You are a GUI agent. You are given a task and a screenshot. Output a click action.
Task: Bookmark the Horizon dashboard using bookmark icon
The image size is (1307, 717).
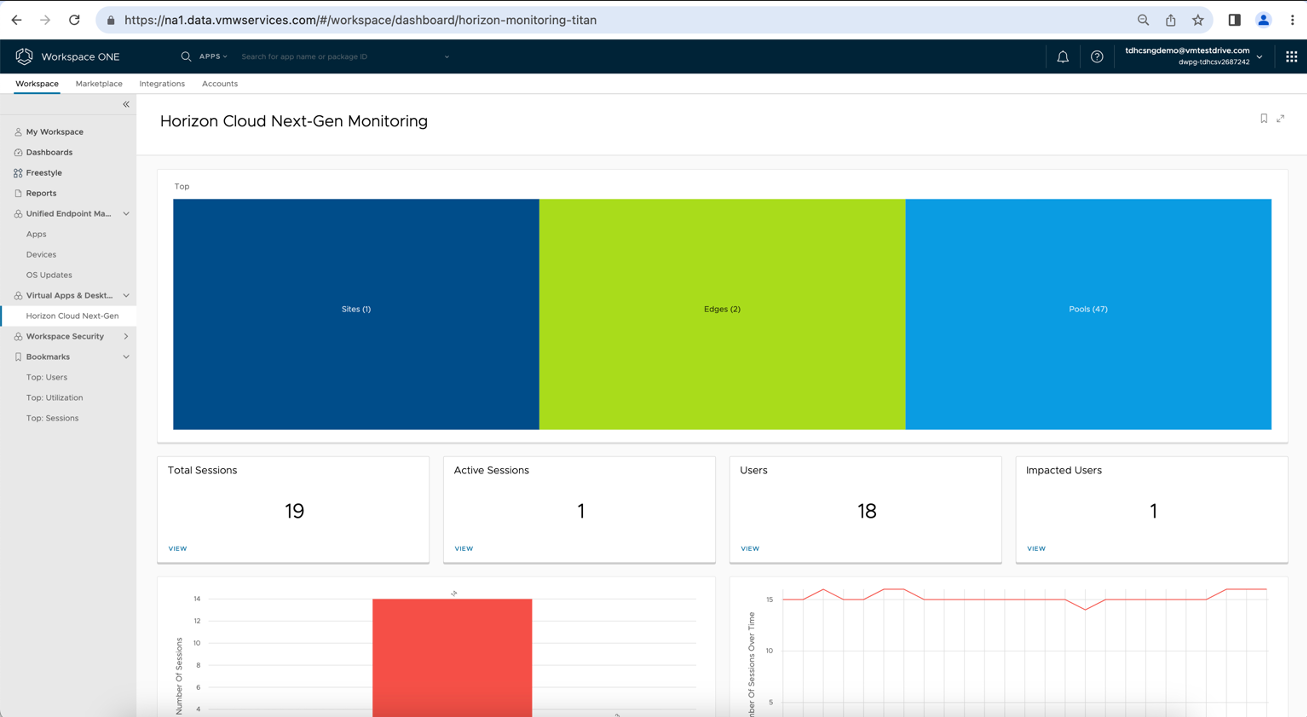1263,118
